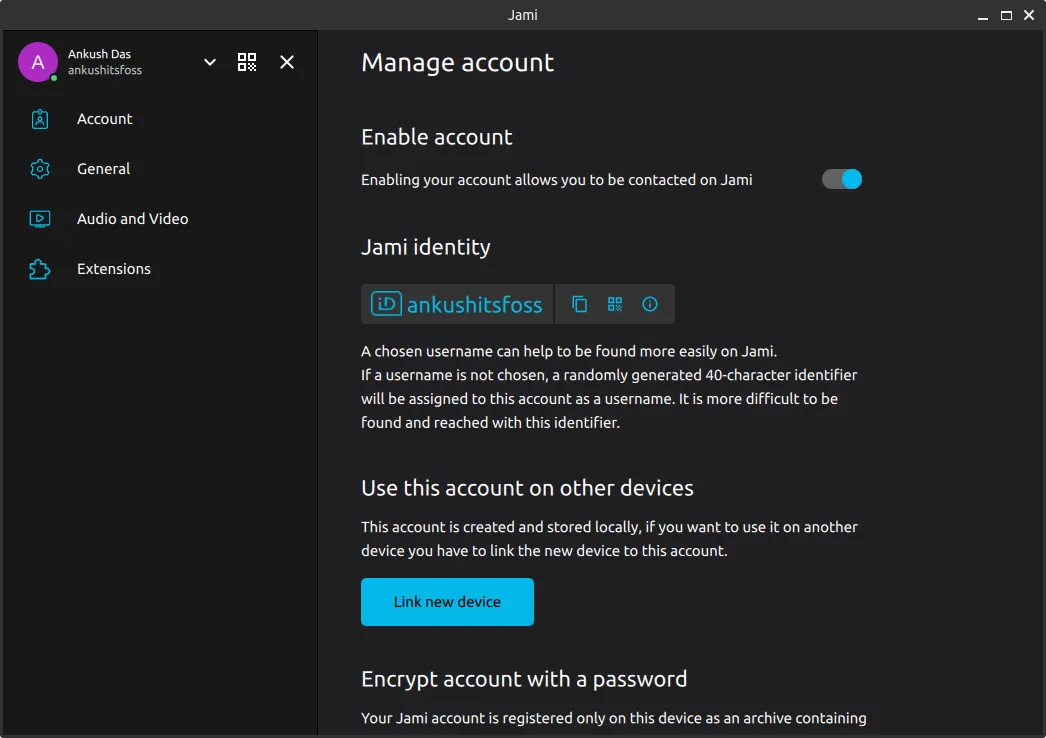Select the Account menu label

(x=105, y=119)
